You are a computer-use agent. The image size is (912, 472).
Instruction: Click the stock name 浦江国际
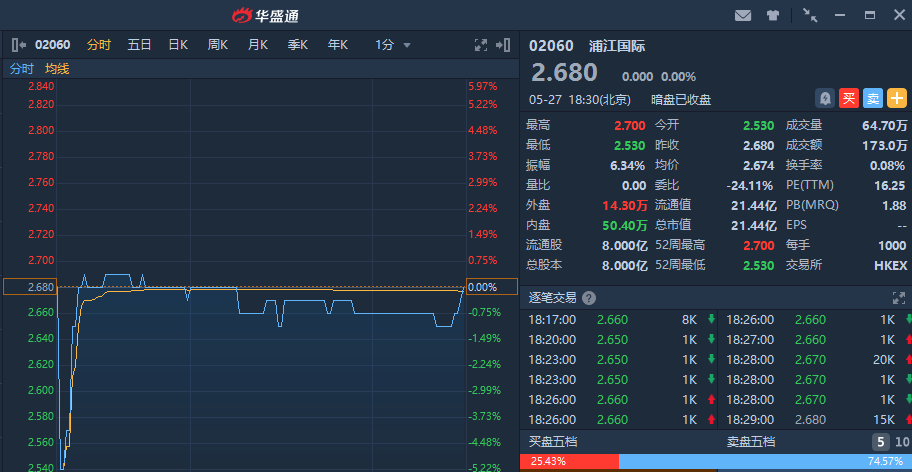tap(617, 46)
